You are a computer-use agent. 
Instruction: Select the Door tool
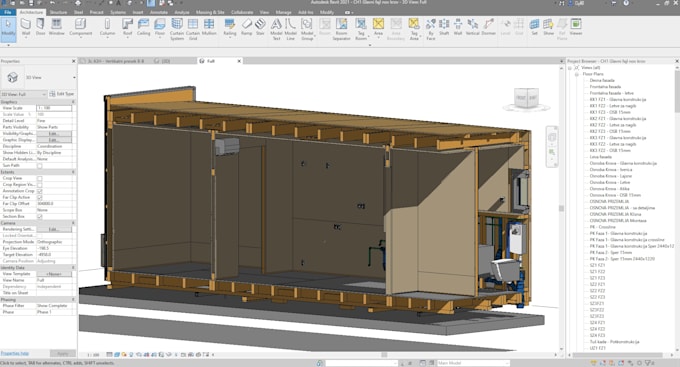coord(40,27)
